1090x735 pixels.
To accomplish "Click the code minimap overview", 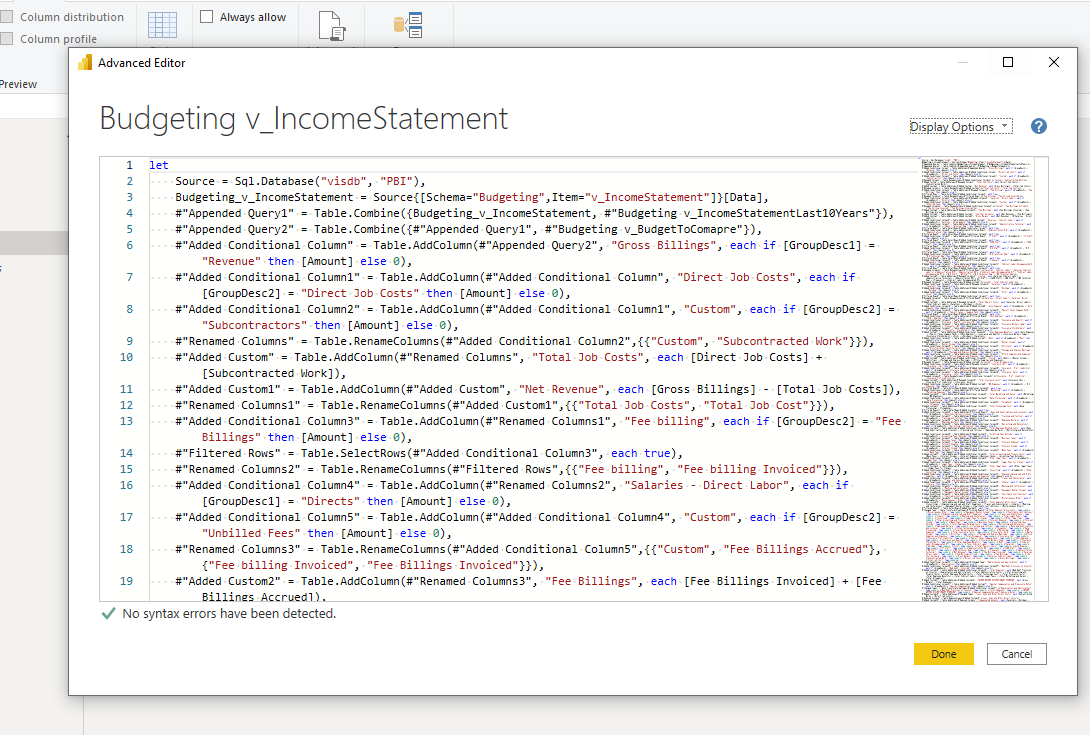I will point(977,379).
